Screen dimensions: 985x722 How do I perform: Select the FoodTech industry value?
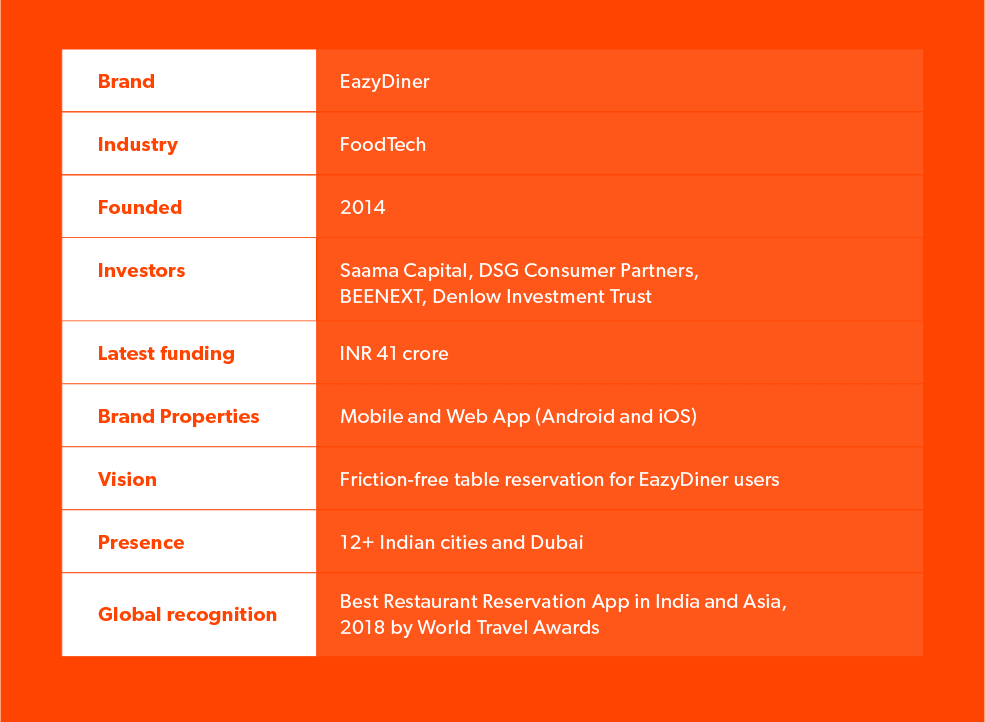tap(382, 144)
